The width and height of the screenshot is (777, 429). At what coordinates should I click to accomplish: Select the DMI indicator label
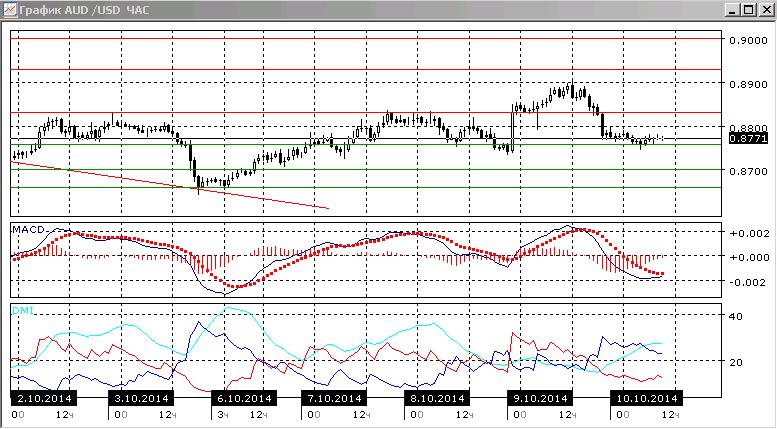23,311
